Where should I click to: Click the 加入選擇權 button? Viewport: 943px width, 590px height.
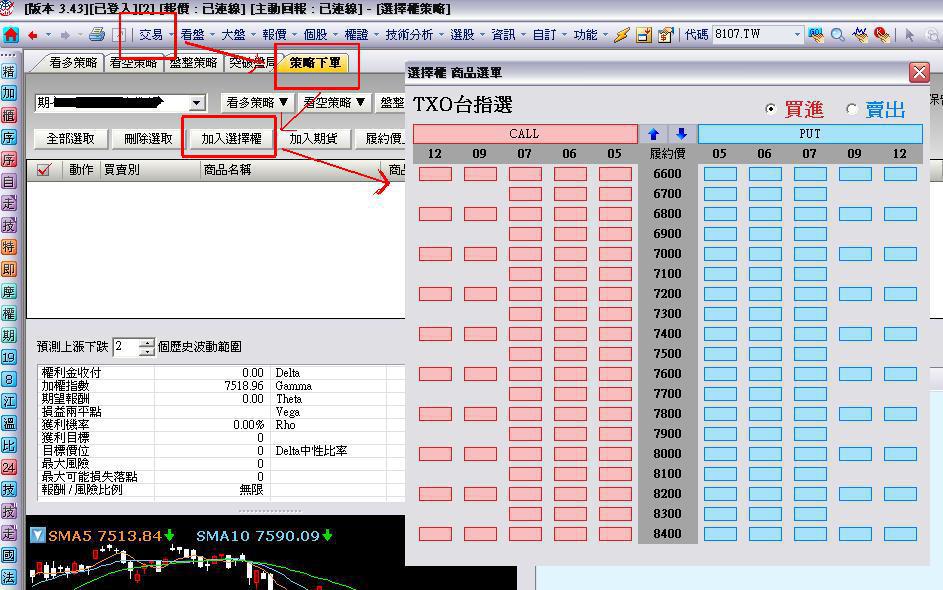tap(232, 139)
